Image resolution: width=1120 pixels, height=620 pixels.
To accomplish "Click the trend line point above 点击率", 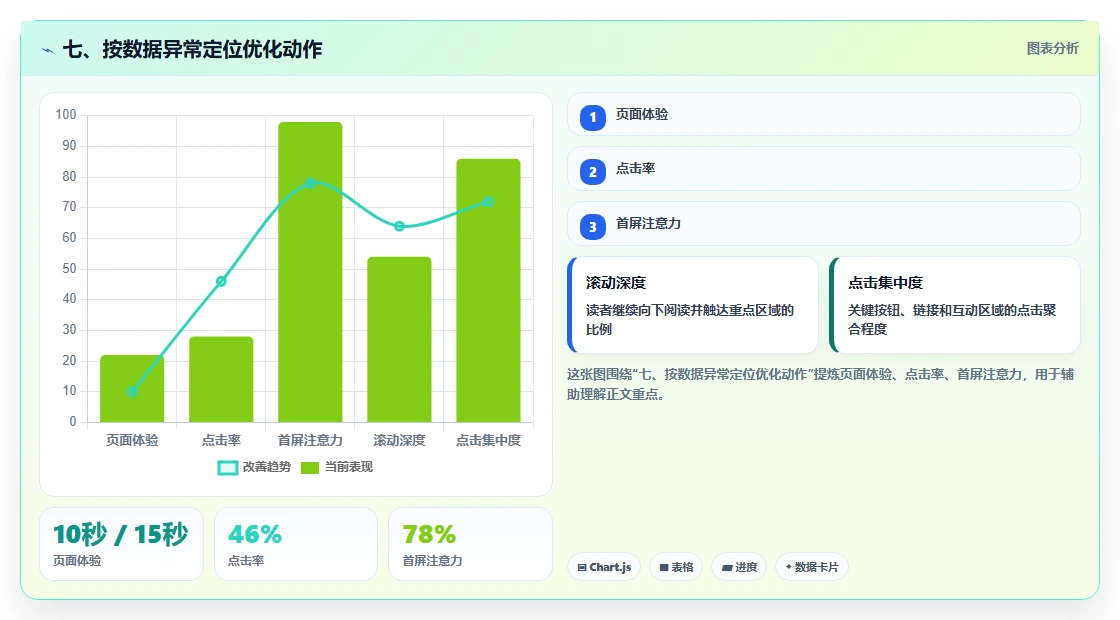I will (221, 281).
